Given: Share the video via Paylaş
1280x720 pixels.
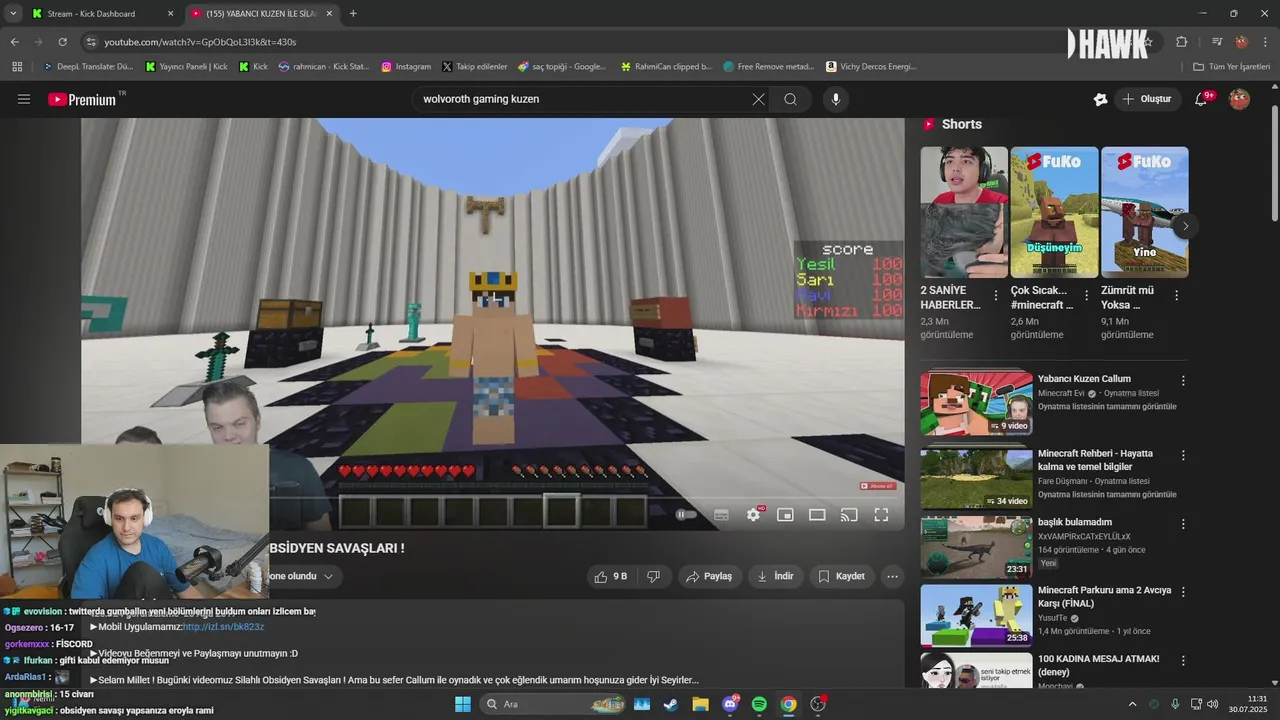Looking at the screenshot, I should [709, 576].
